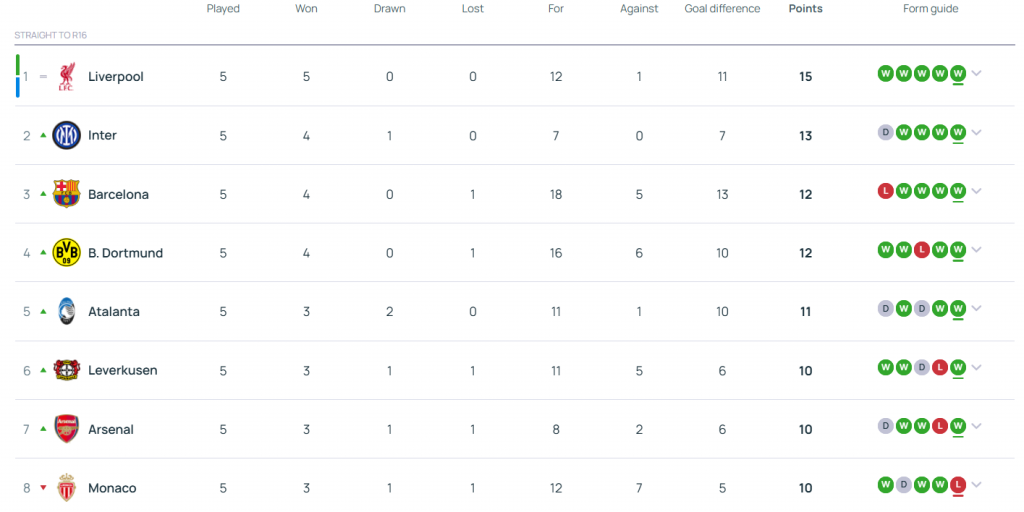Click Barcelona's red L form badge

886,191
